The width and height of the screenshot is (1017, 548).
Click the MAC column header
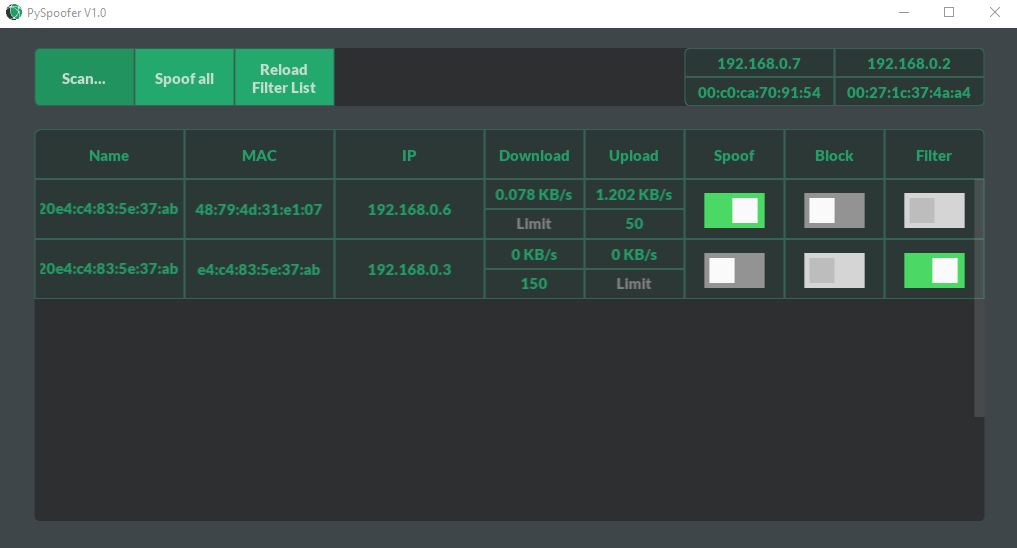coord(259,155)
